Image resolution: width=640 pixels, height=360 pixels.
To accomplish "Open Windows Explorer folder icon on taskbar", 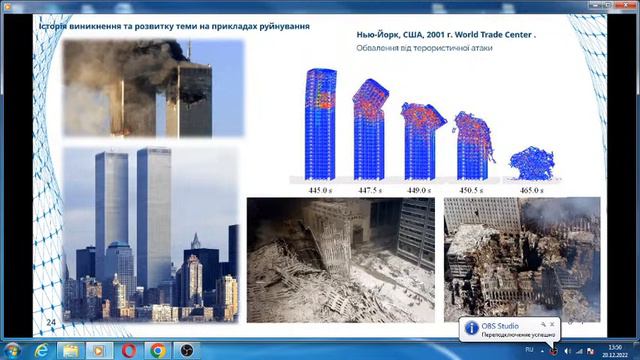I will [x=71, y=351].
